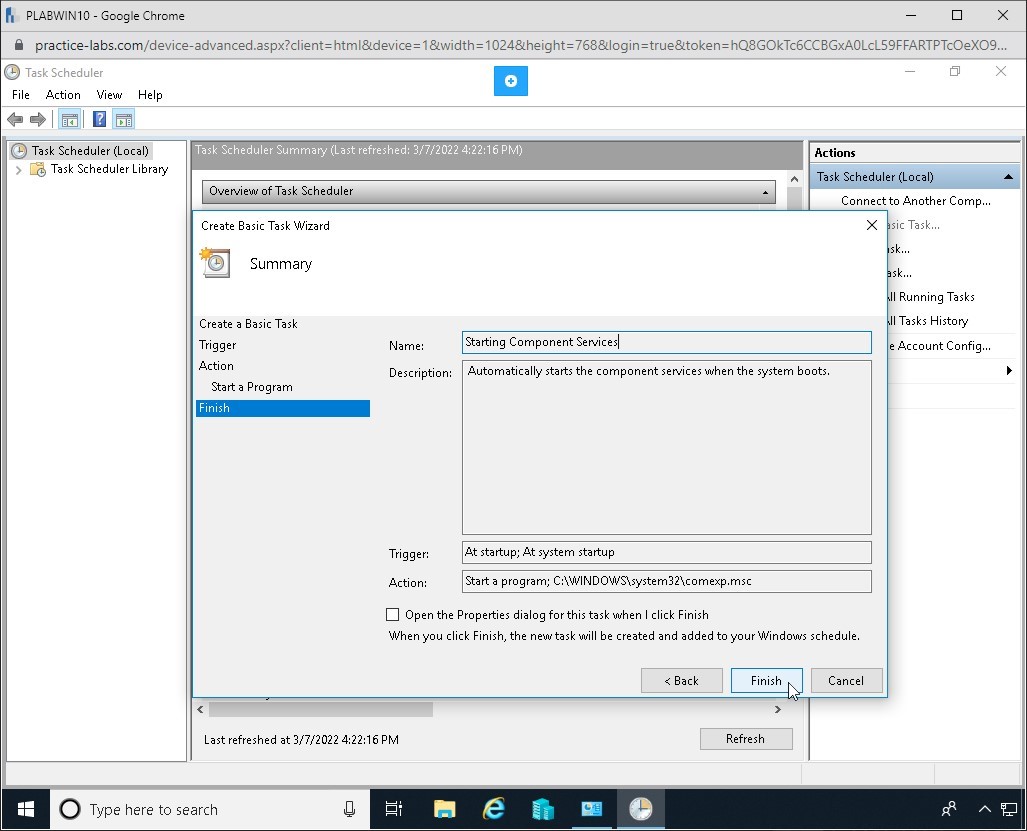This screenshot has width=1027, height=831.
Task: Go to the Trigger wizard step
Action: pyautogui.click(x=217, y=345)
